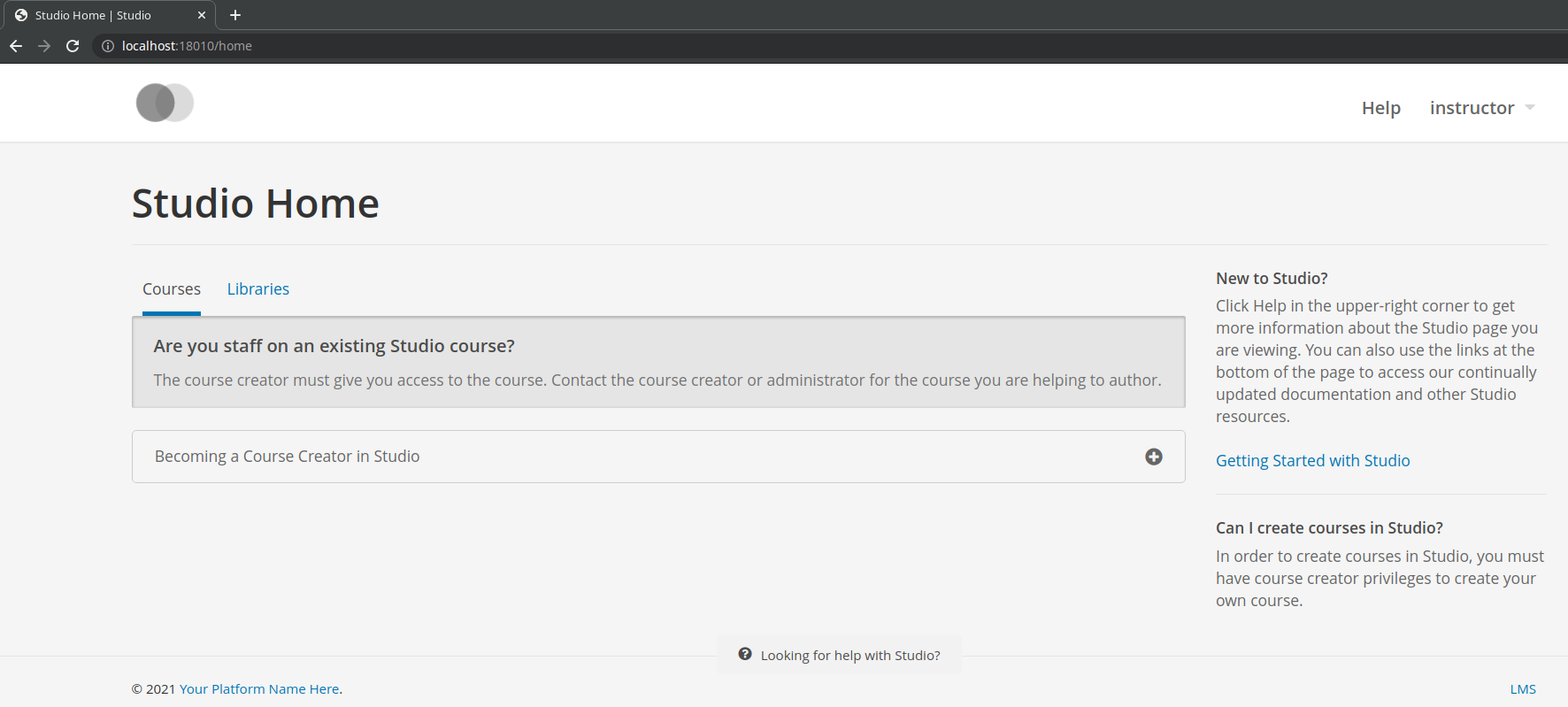1568x707 pixels.
Task: Open Getting Started with Studio link
Action: pyautogui.click(x=1313, y=461)
